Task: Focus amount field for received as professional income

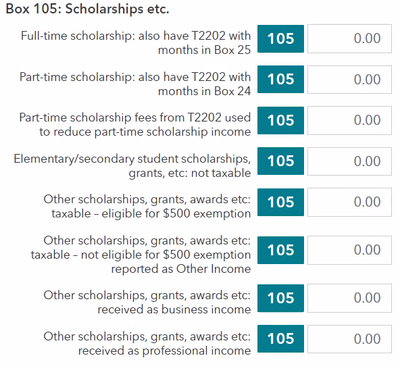Action: pos(349,339)
